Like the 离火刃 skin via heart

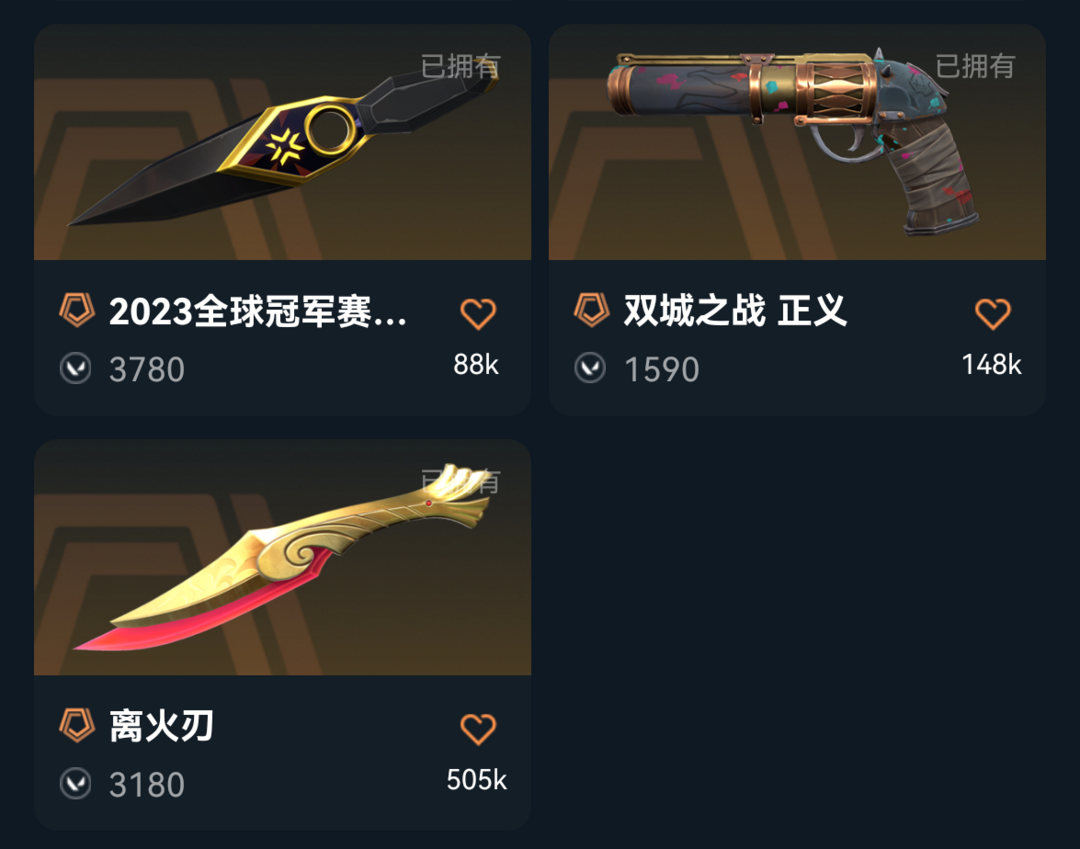477,729
